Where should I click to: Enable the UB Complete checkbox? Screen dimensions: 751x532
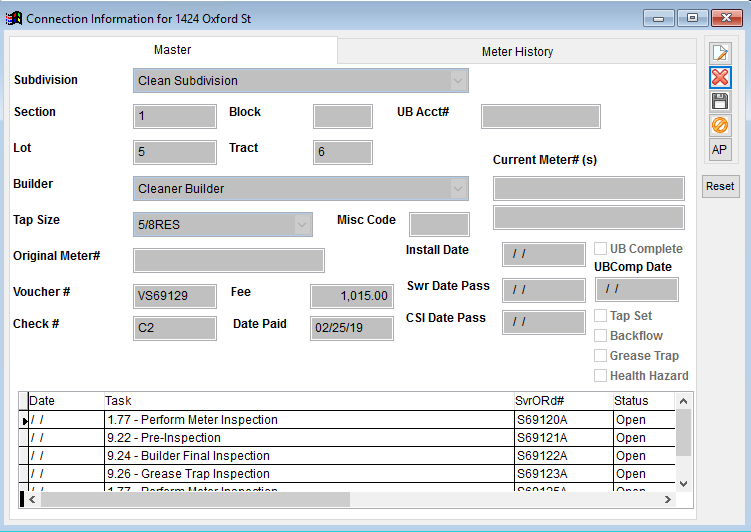pyautogui.click(x=601, y=249)
